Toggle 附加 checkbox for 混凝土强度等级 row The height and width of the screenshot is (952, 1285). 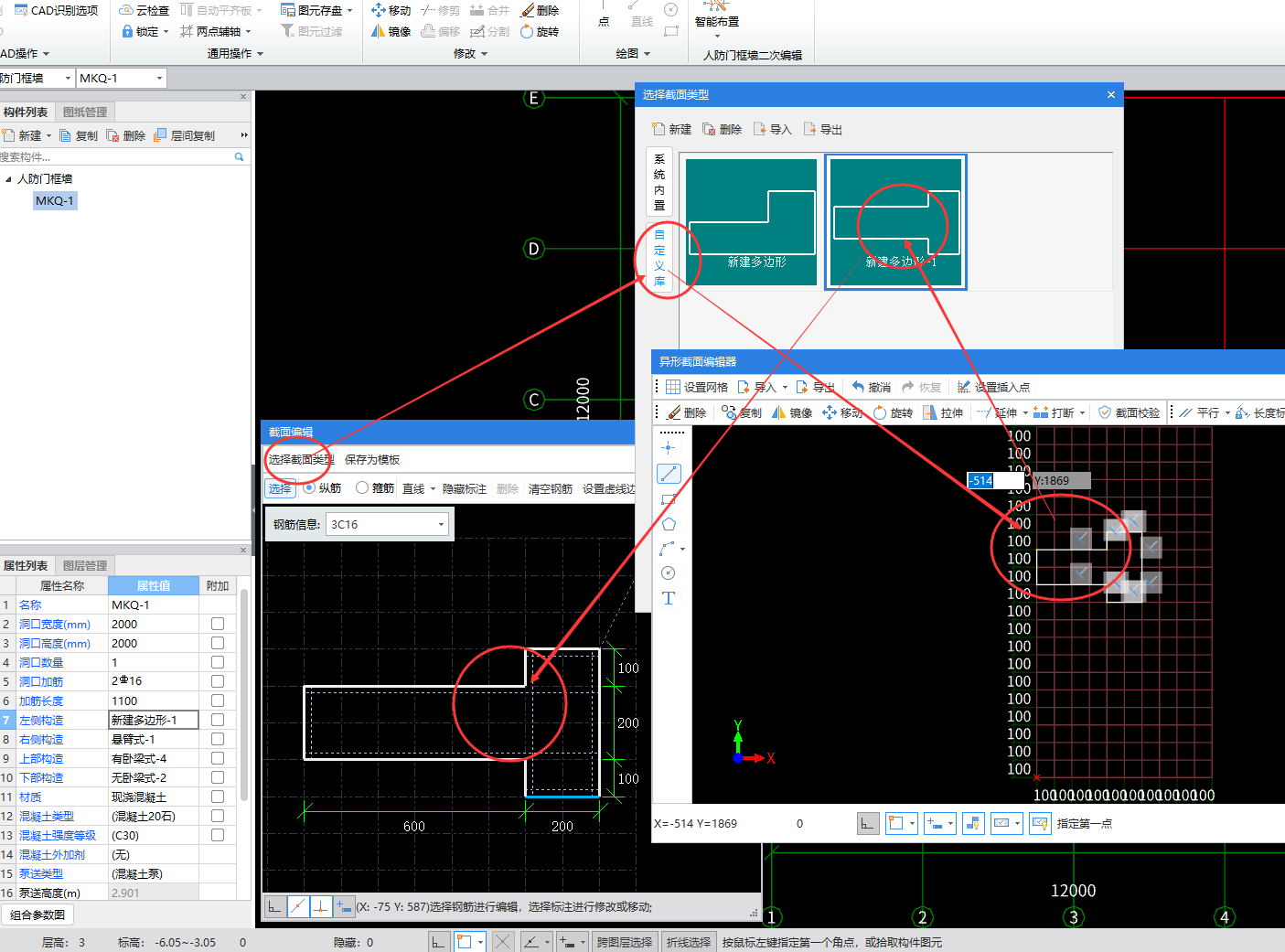218,835
